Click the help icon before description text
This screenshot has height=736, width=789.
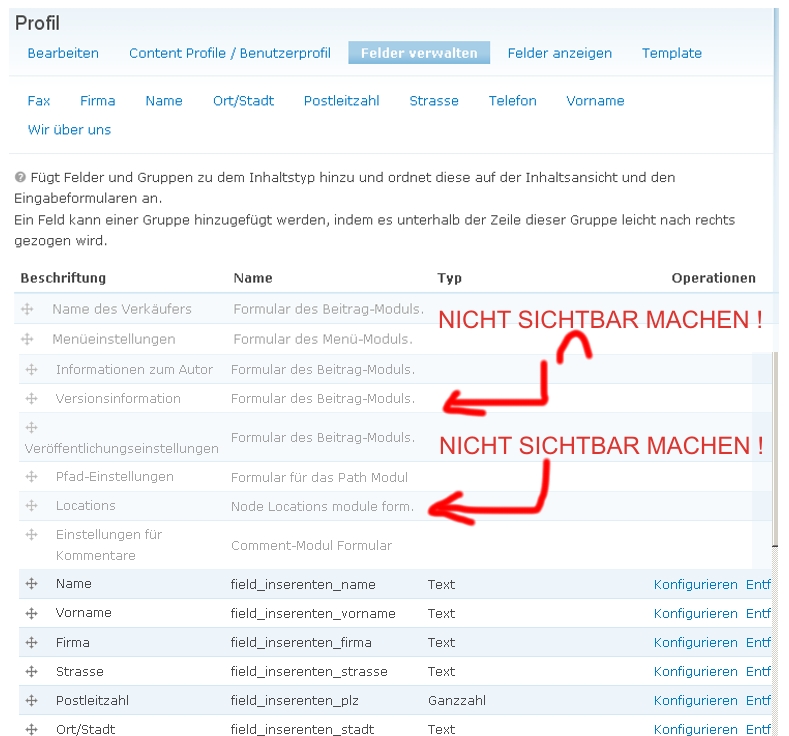20,177
